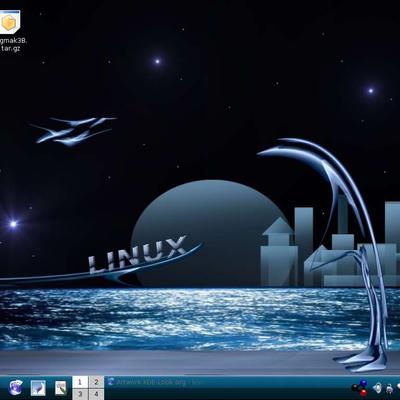Open the KDE main menu launcher
This screenshot has height=400, width=400.
15,388
